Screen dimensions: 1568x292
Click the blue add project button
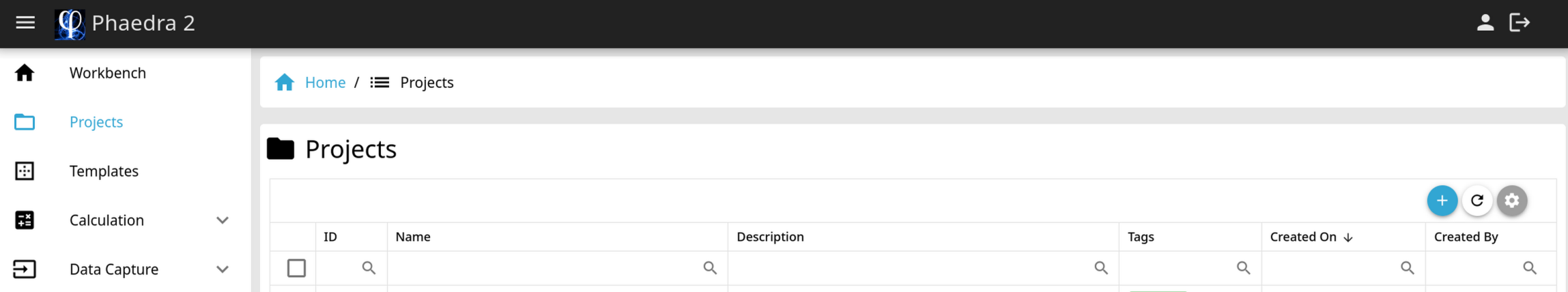1442,201
